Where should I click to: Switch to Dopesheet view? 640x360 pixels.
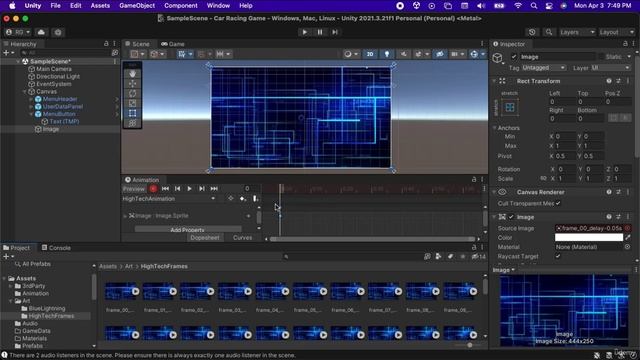(205, 238)
